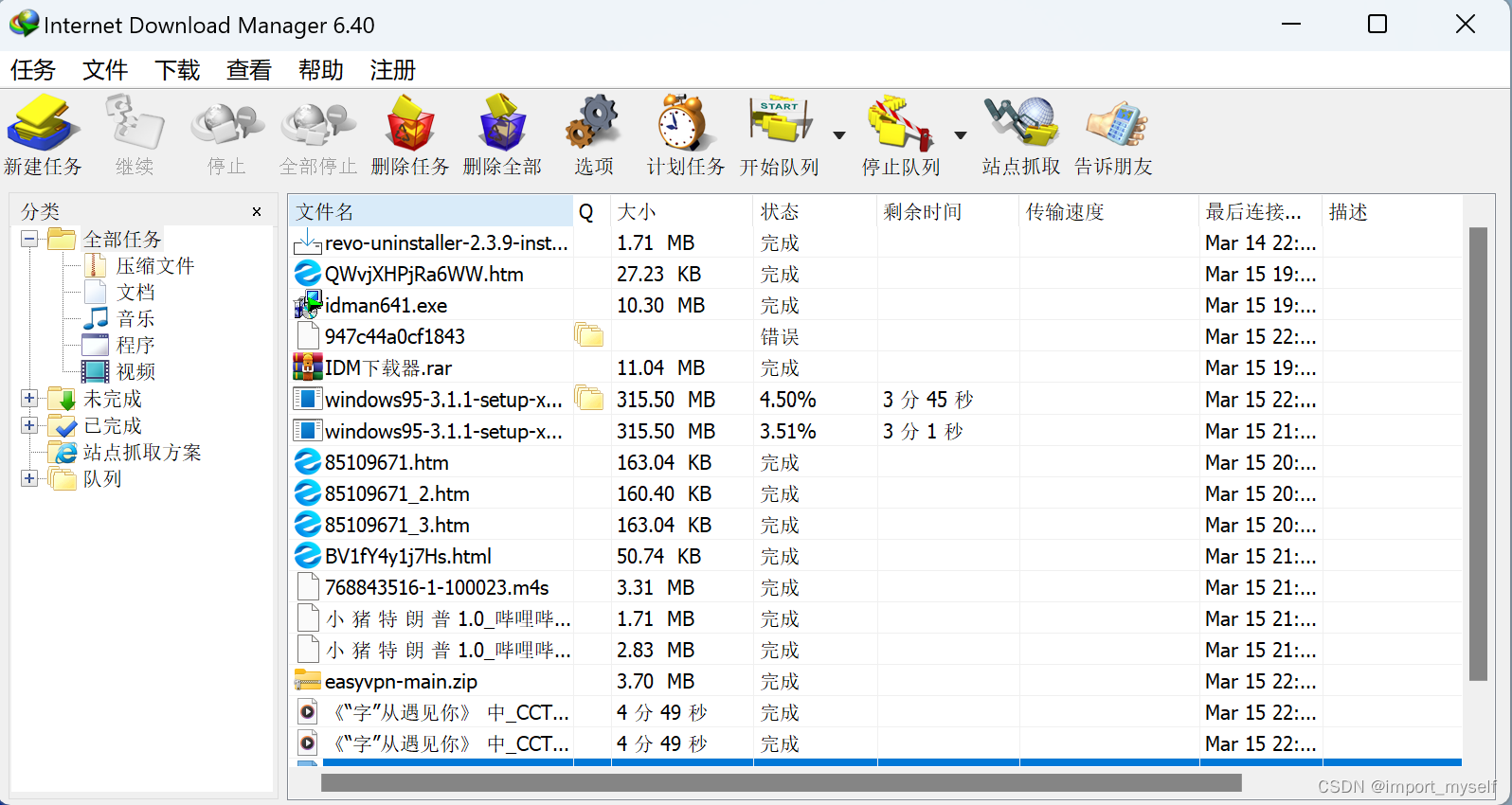Sort by 最后连接 column header
The image size is (1512, 805).
(x=1261, y=212)
